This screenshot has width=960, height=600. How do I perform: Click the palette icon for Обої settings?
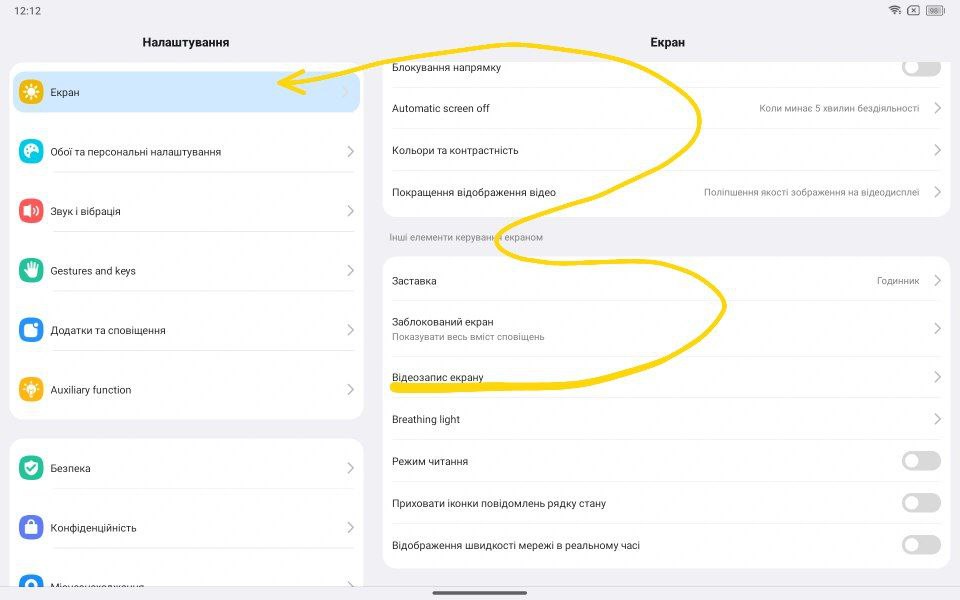[31, 152]
